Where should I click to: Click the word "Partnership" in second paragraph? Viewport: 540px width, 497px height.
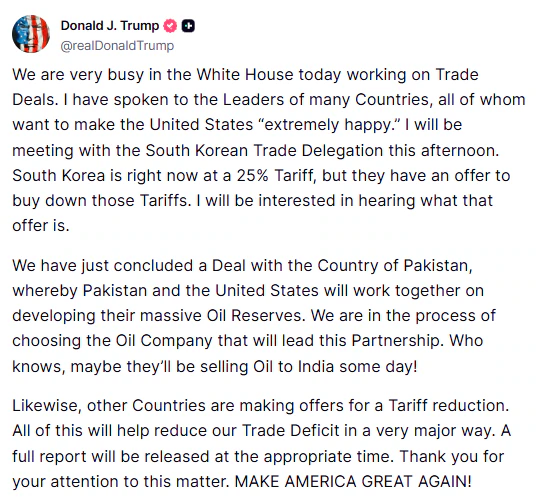click(x=396, y=341)
